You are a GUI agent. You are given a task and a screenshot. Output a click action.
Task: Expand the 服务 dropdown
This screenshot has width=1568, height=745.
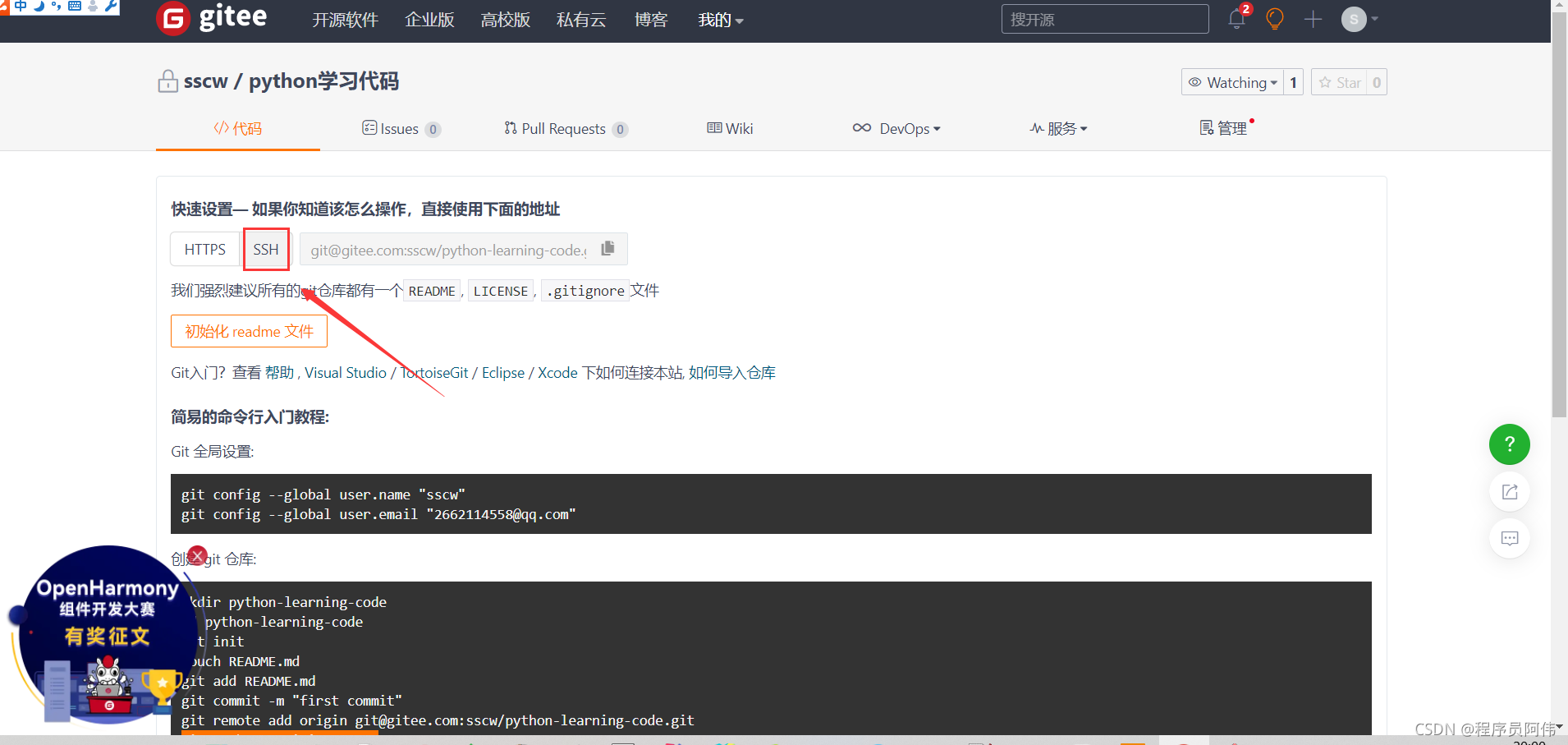[1058, 128]
